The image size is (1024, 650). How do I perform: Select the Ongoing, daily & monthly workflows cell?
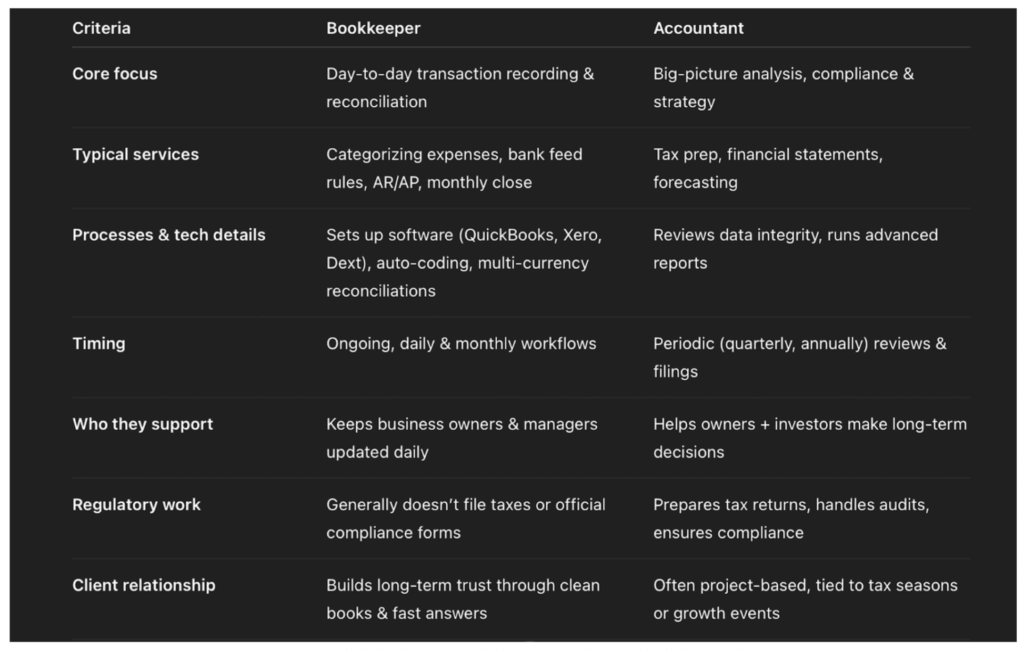tap(461, 344)
